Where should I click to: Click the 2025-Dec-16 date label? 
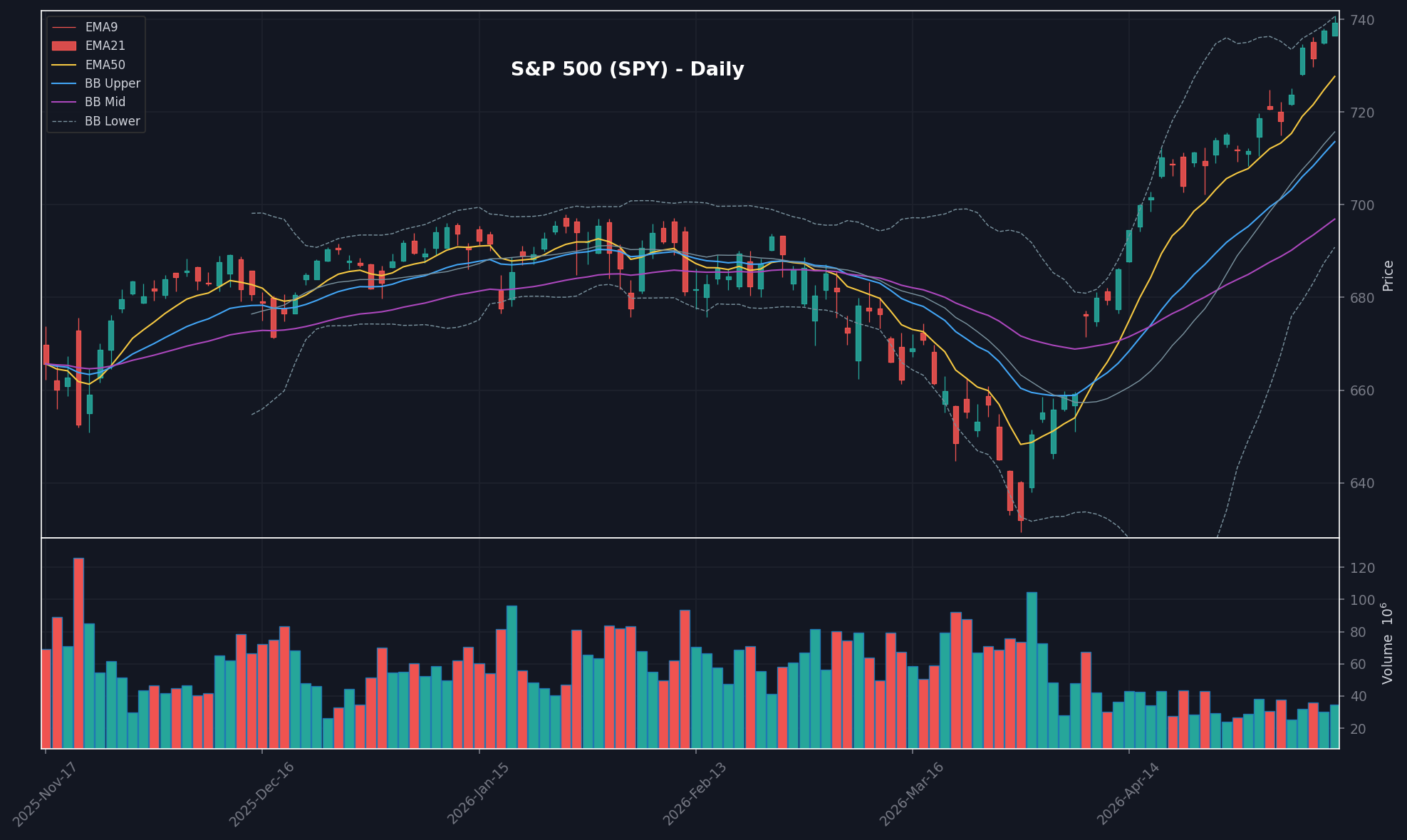[261, 794]
